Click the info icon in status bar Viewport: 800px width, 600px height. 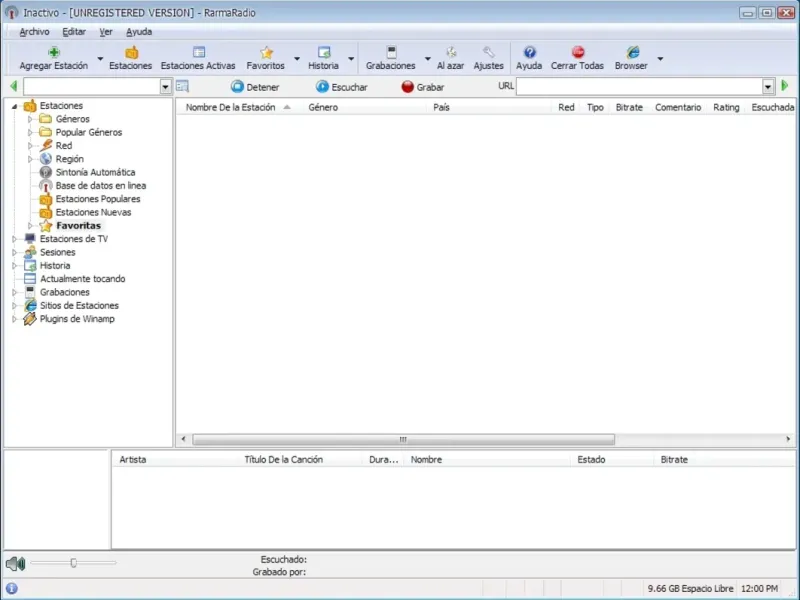click(x=12, y=589)
